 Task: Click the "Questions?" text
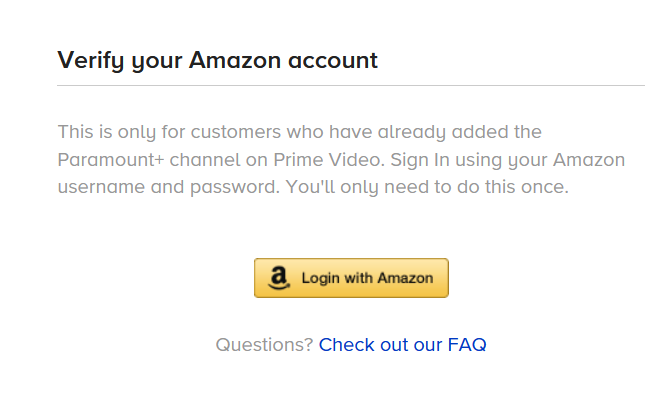coord(264,345)
